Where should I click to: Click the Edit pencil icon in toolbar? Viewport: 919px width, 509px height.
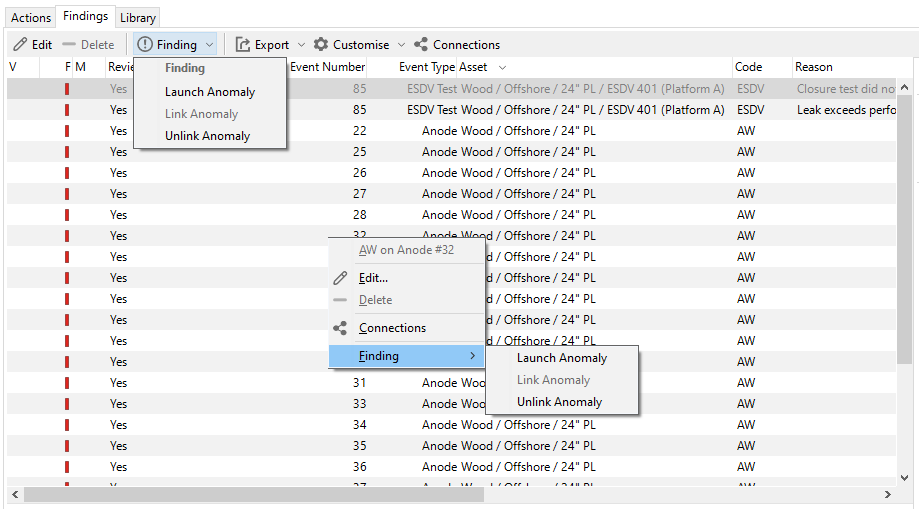click(21, 45)
